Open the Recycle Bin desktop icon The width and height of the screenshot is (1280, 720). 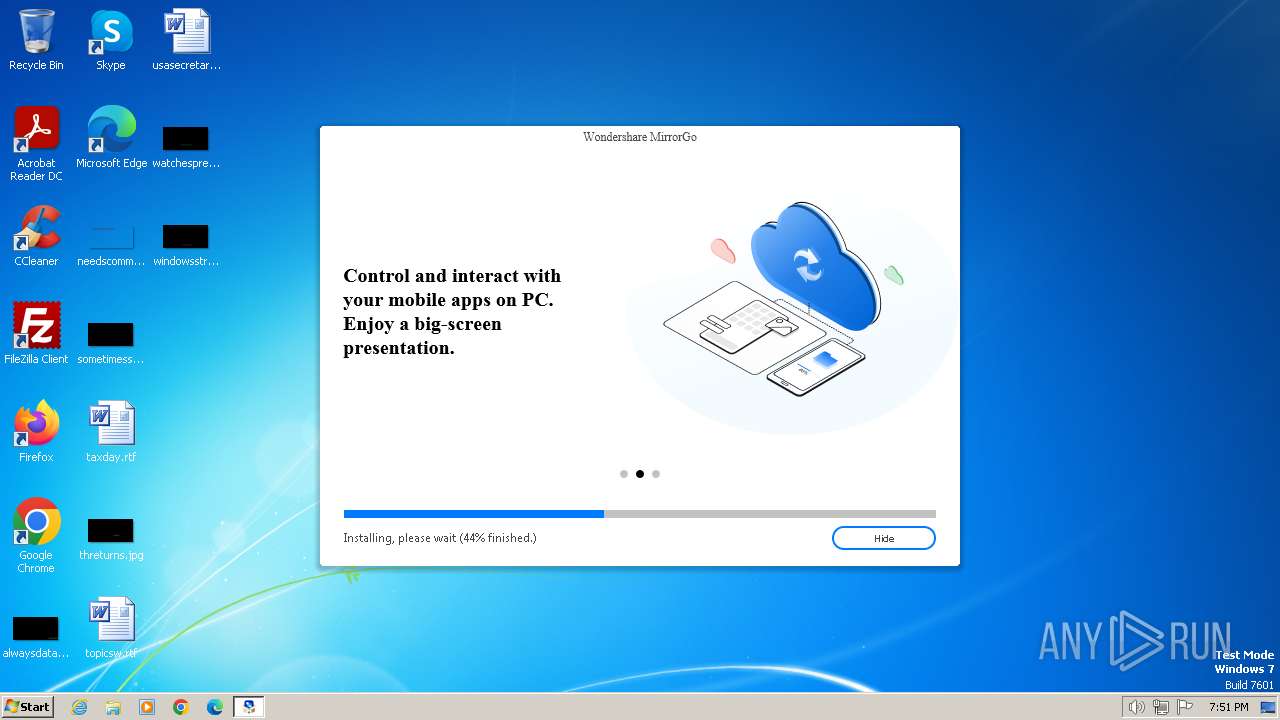(36, 40)
